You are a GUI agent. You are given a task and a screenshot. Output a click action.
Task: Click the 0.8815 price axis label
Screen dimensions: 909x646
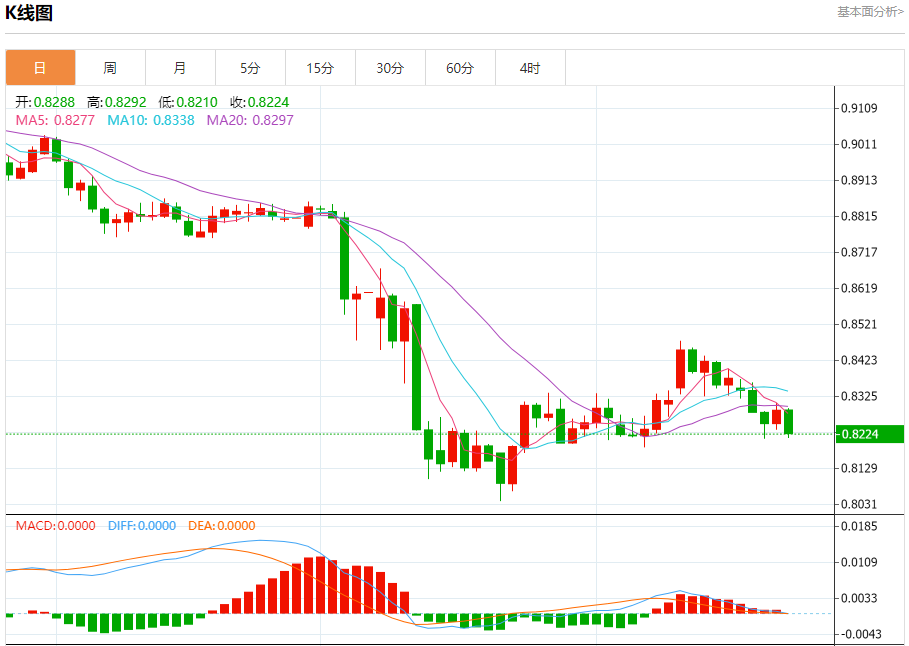click(x=859, y=216)
